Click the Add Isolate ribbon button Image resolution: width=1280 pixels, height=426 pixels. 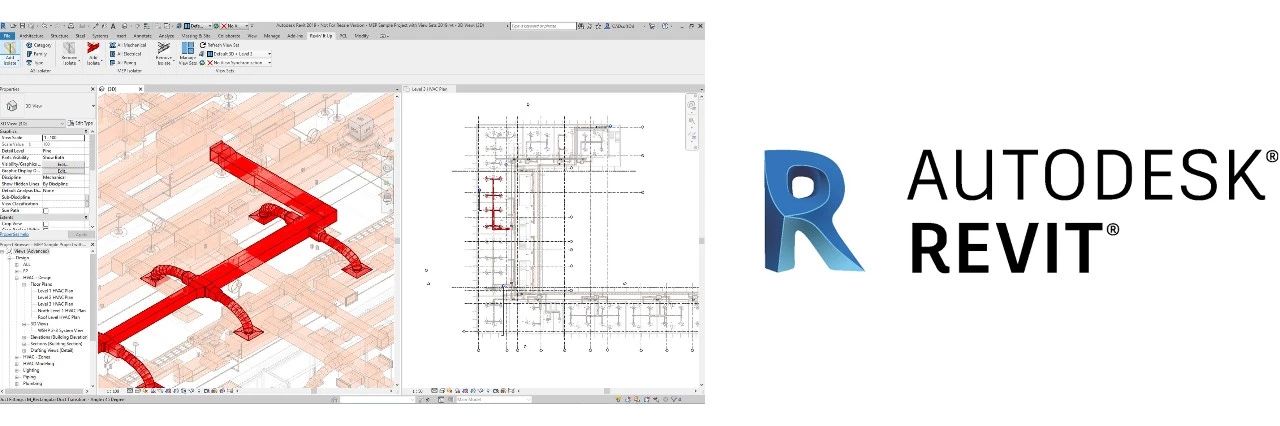point(11,56)
